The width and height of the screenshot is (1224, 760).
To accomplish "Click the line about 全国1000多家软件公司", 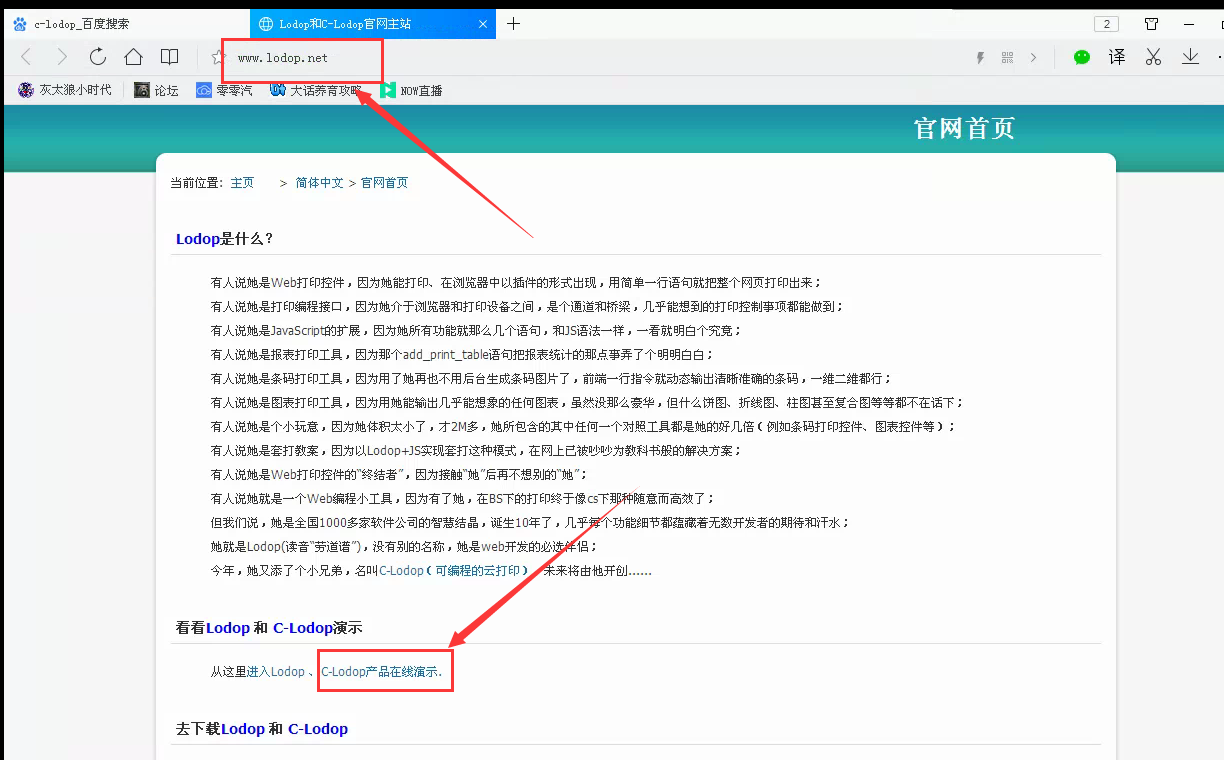I will (x=531, y=523).
